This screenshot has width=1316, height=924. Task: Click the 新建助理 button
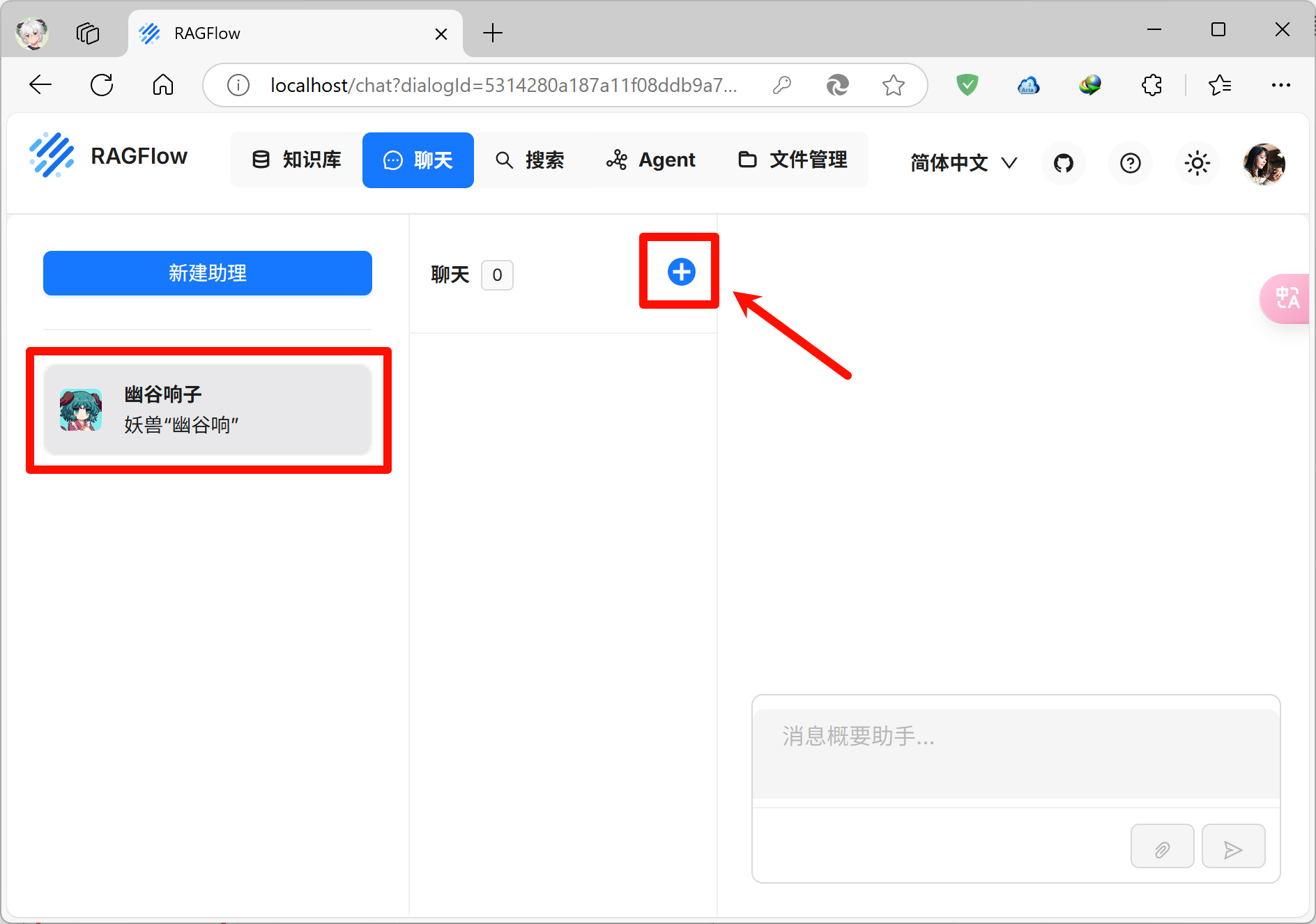(x=208, y=273)
